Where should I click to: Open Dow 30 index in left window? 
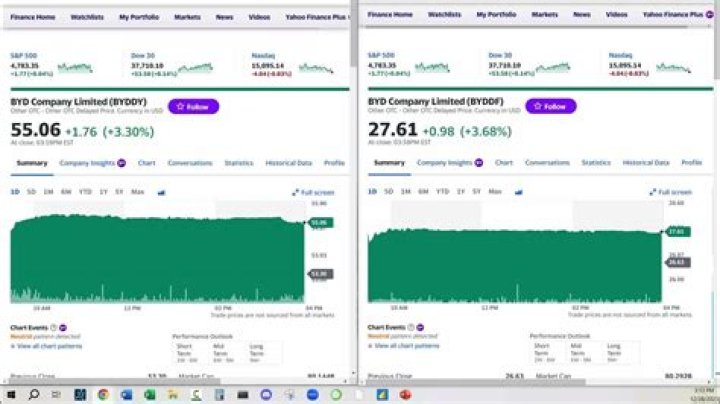pyautogui.click(x=143, y=56)
